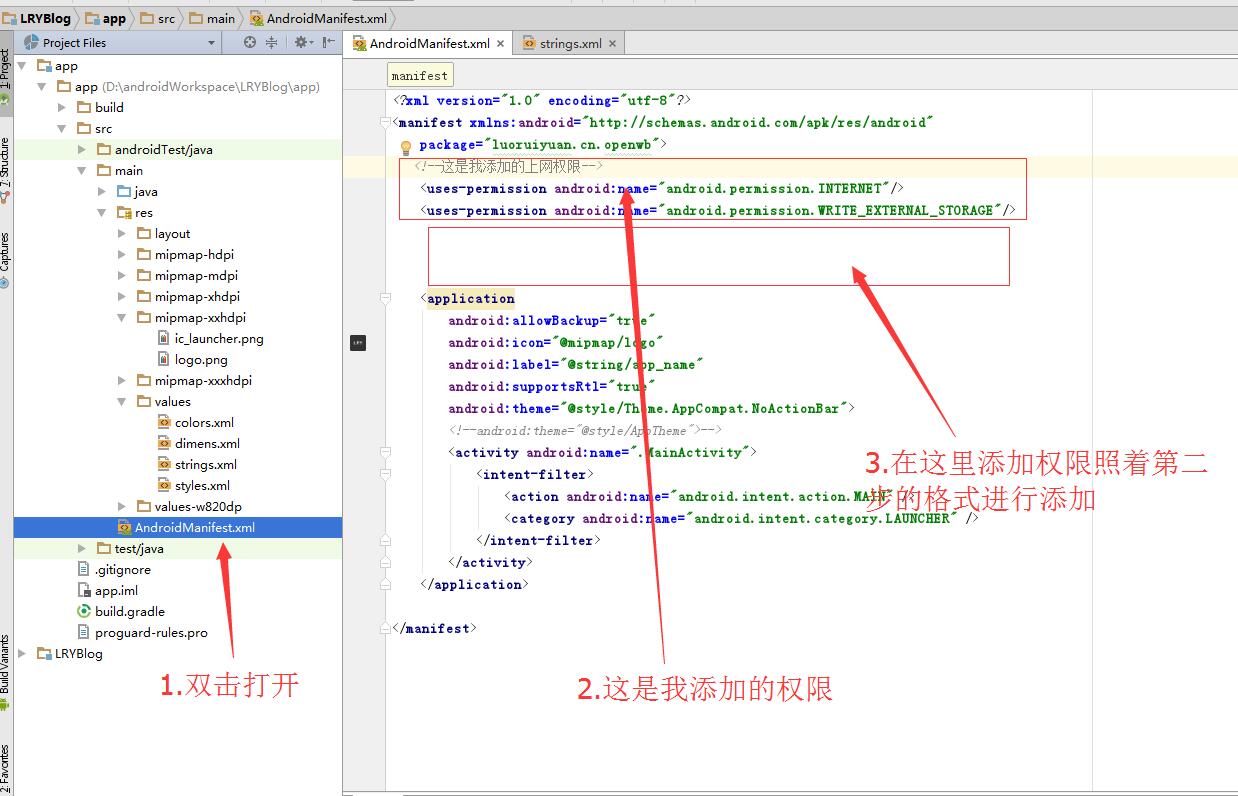This screenshot has height=796, width=1238.
Task: Select build.gradle in the project tree
Action: coord(130,611)
